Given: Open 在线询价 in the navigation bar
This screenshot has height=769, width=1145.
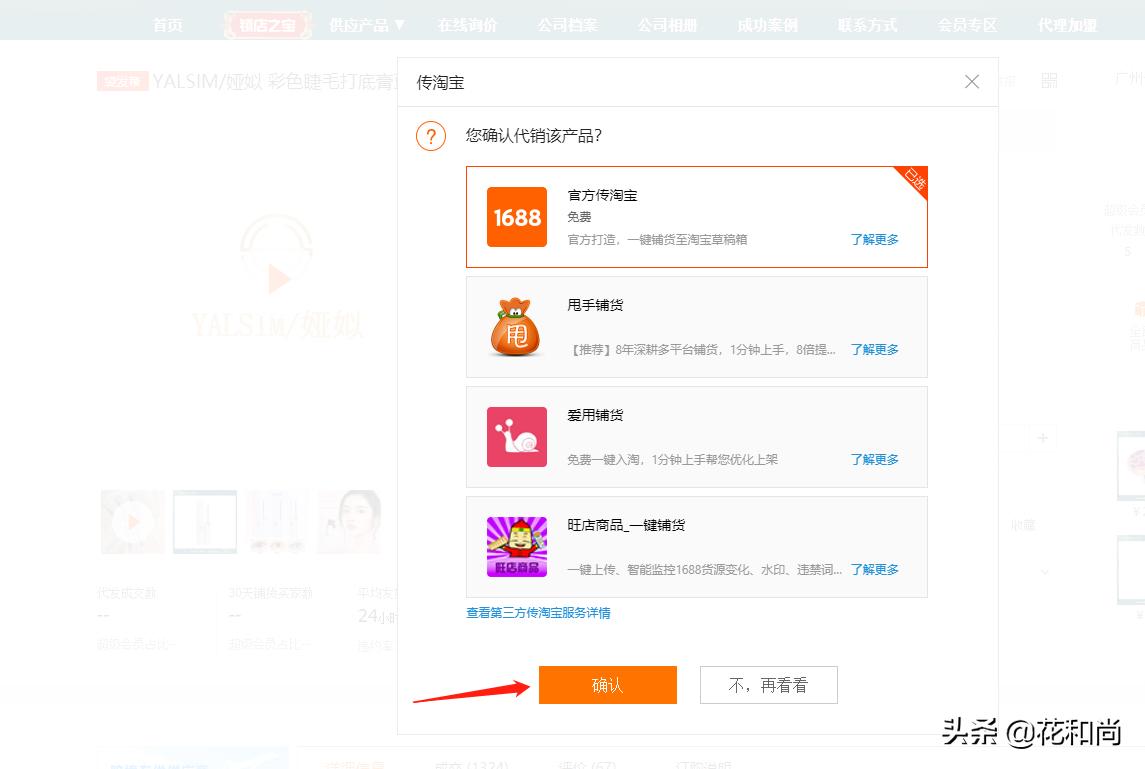Looking at the screenshot, I should pos(467,25).
